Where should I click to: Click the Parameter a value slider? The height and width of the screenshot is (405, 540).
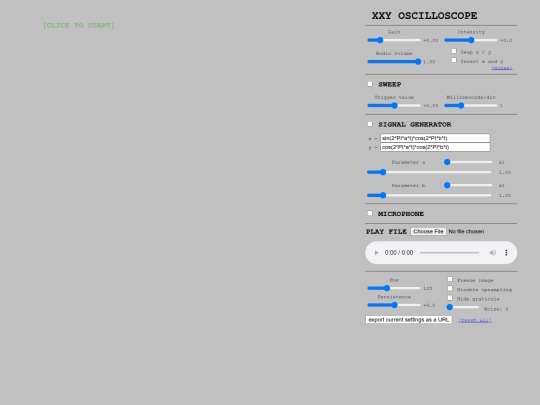point(429,172)
